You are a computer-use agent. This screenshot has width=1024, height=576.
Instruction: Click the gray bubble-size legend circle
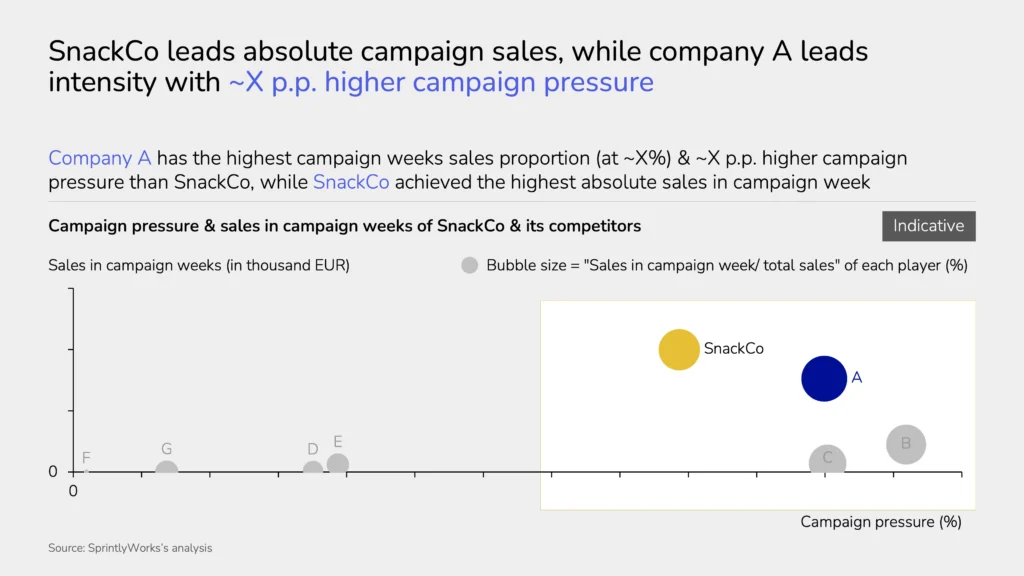pos(470,265)
